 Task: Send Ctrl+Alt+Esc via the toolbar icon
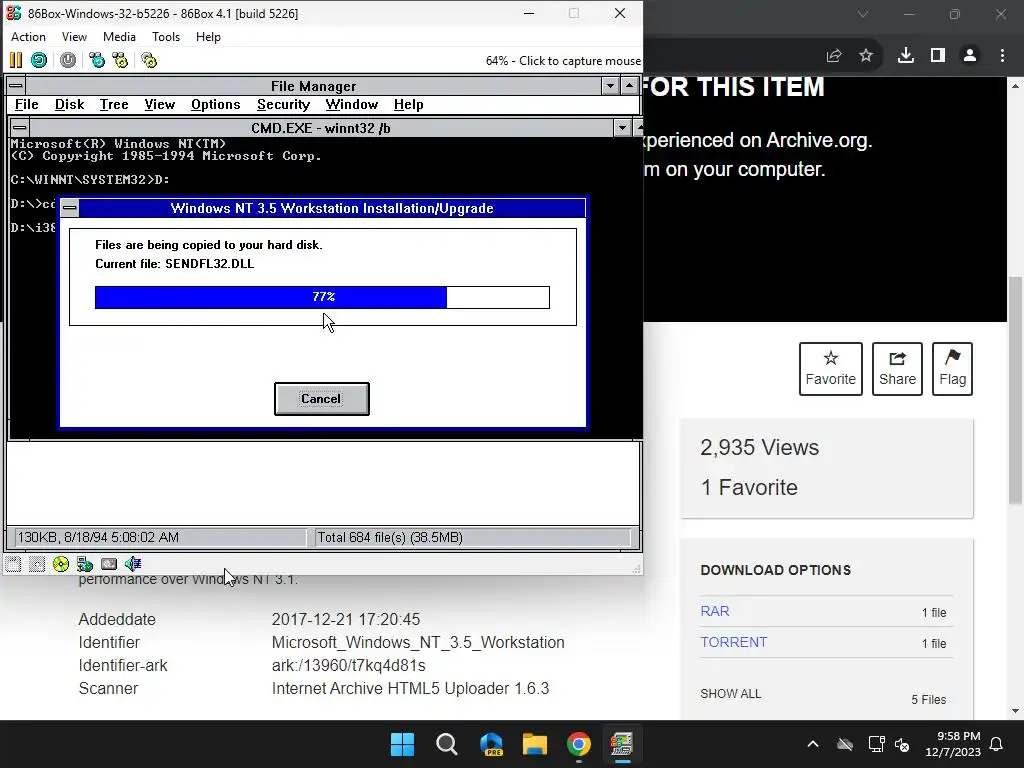coord(120,61)
